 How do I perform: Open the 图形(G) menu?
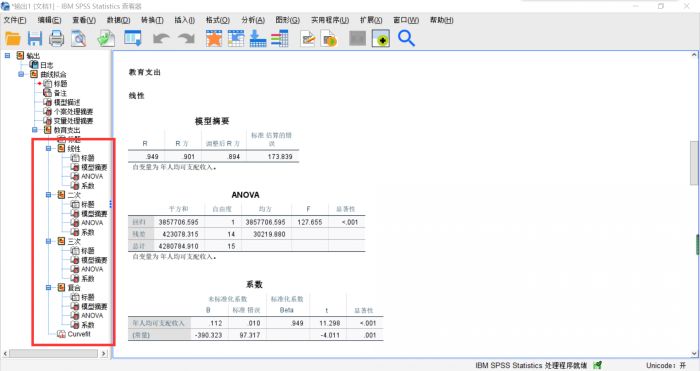click(288, 20)
